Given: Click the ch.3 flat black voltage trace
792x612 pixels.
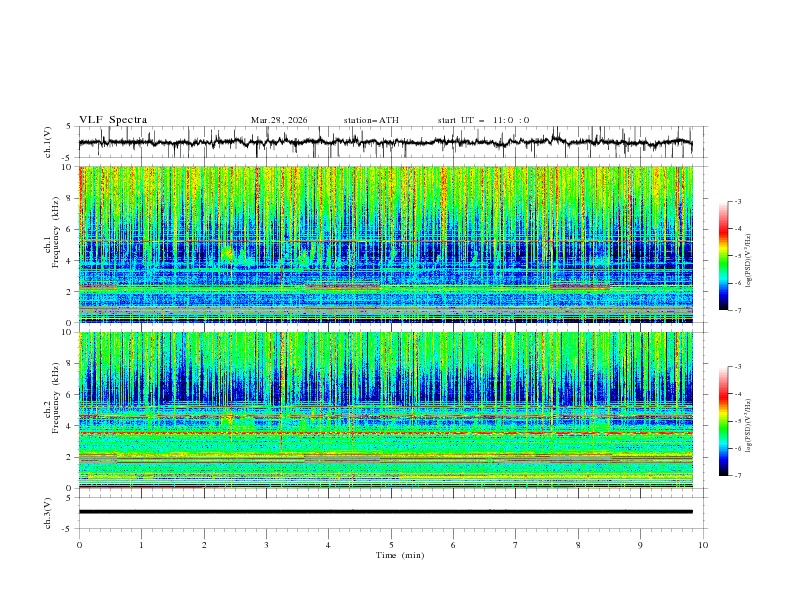Looking at the screenshot, I should click(x=386, y=512).
